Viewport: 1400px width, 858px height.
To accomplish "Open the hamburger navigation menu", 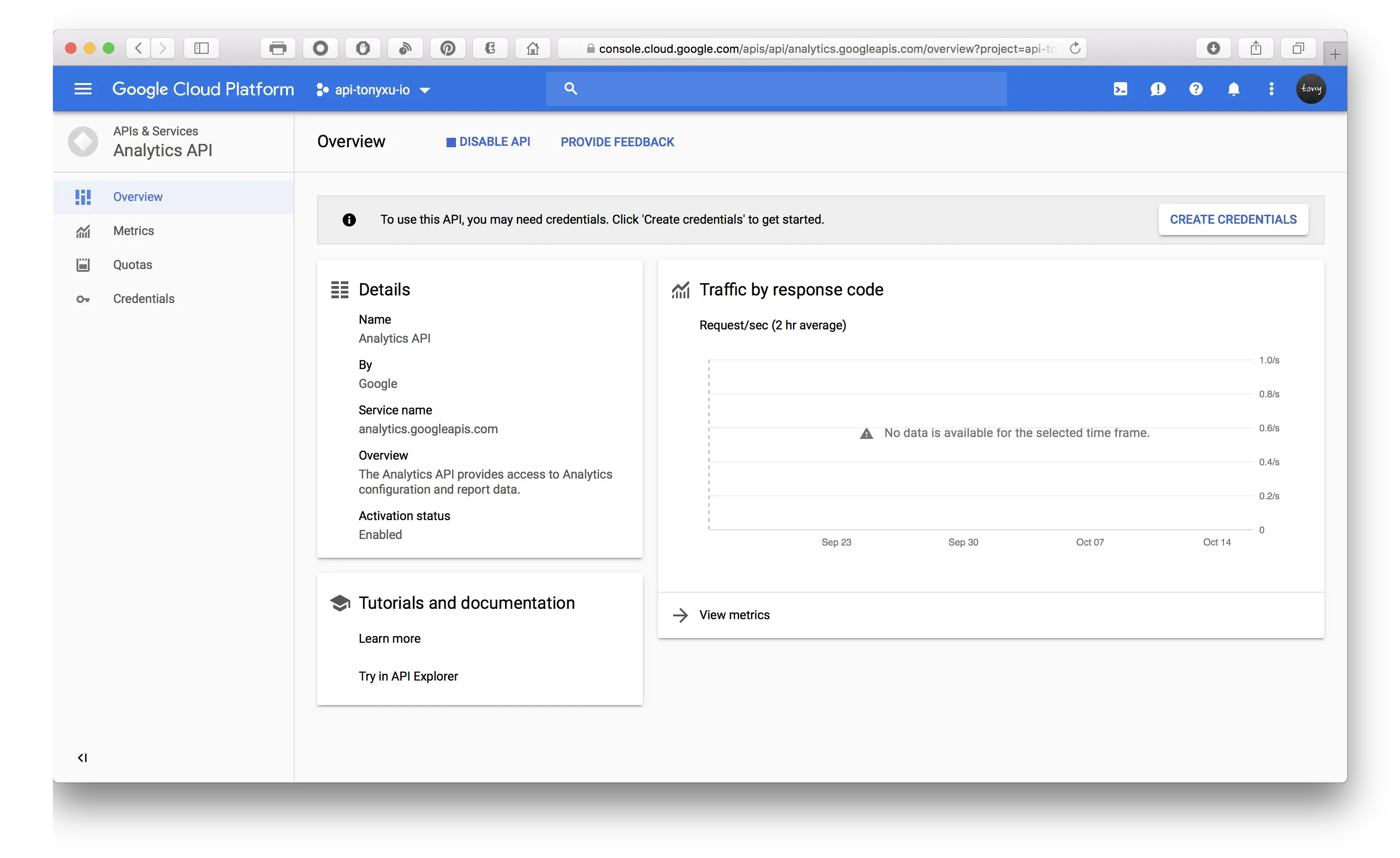I will click(x=83, y=89).
